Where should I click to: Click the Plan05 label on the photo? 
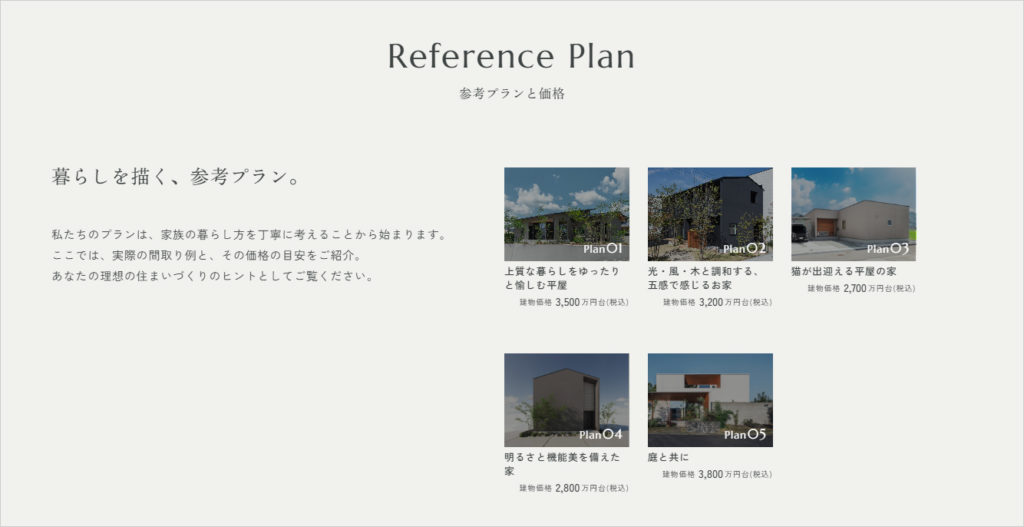pyautogui.click(x=744, y=434)
